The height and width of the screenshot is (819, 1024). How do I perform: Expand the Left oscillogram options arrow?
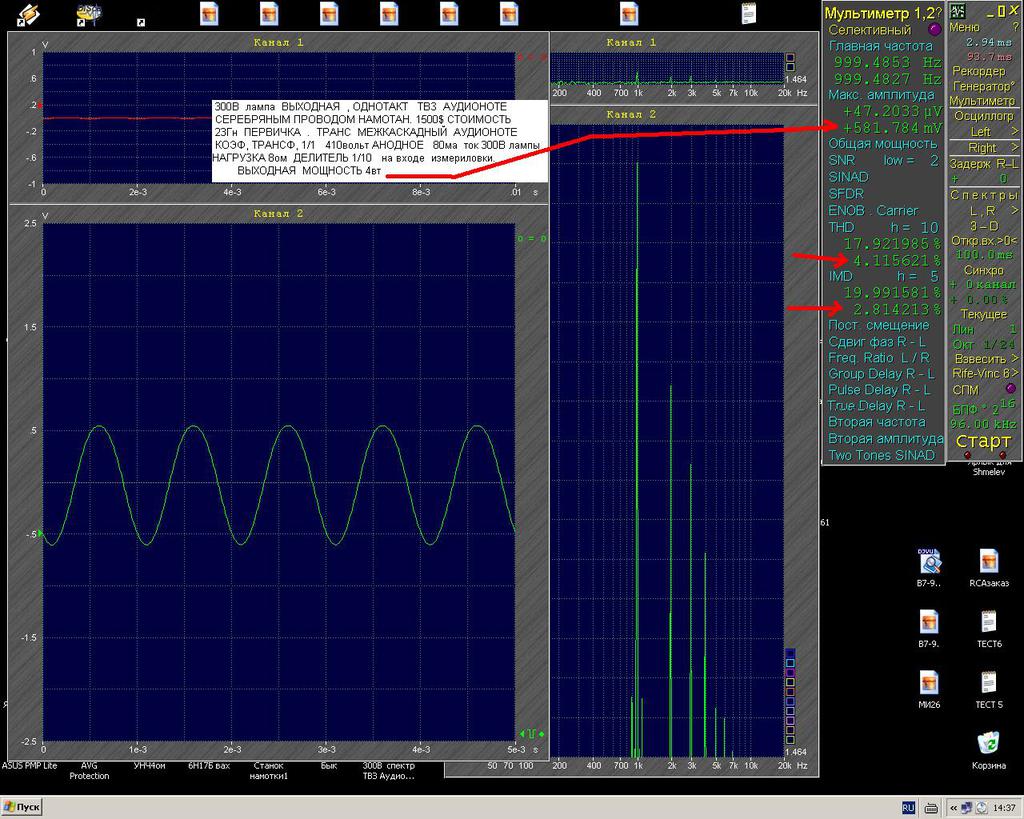[x=1014, y=131]
